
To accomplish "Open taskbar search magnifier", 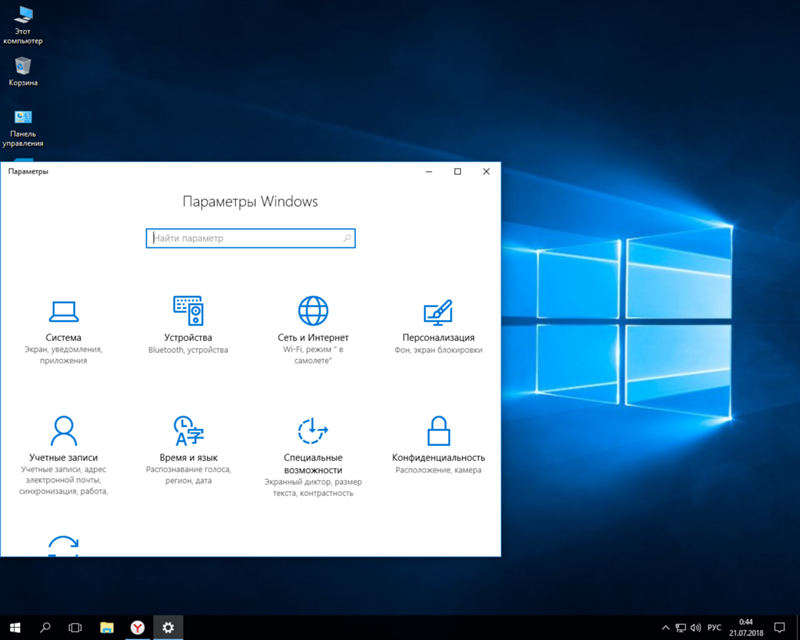I will coord(45,628).
